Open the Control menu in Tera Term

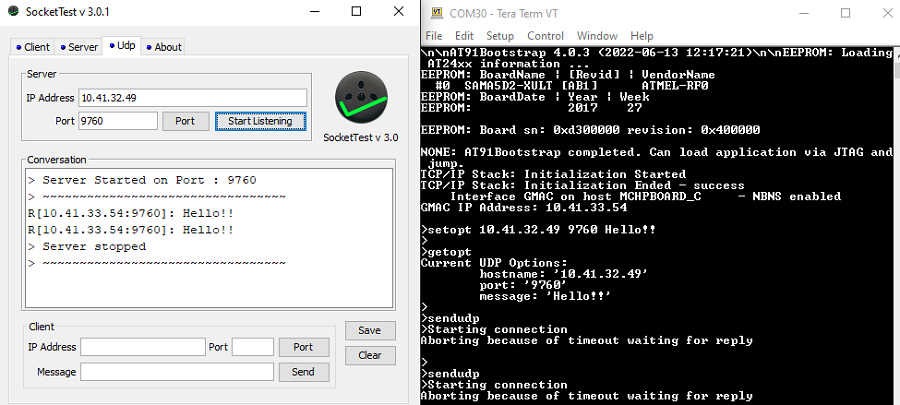click(x=545, y=36)
